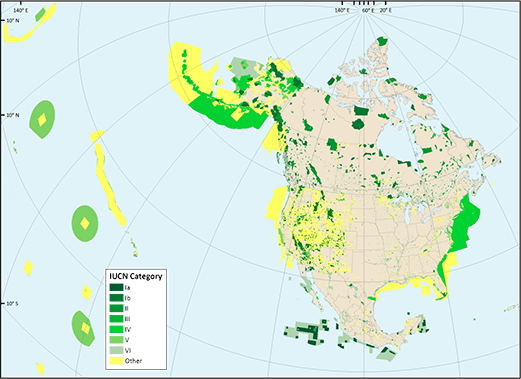
Task: Click the V legend color swatch
Action: tap(116, 340)
